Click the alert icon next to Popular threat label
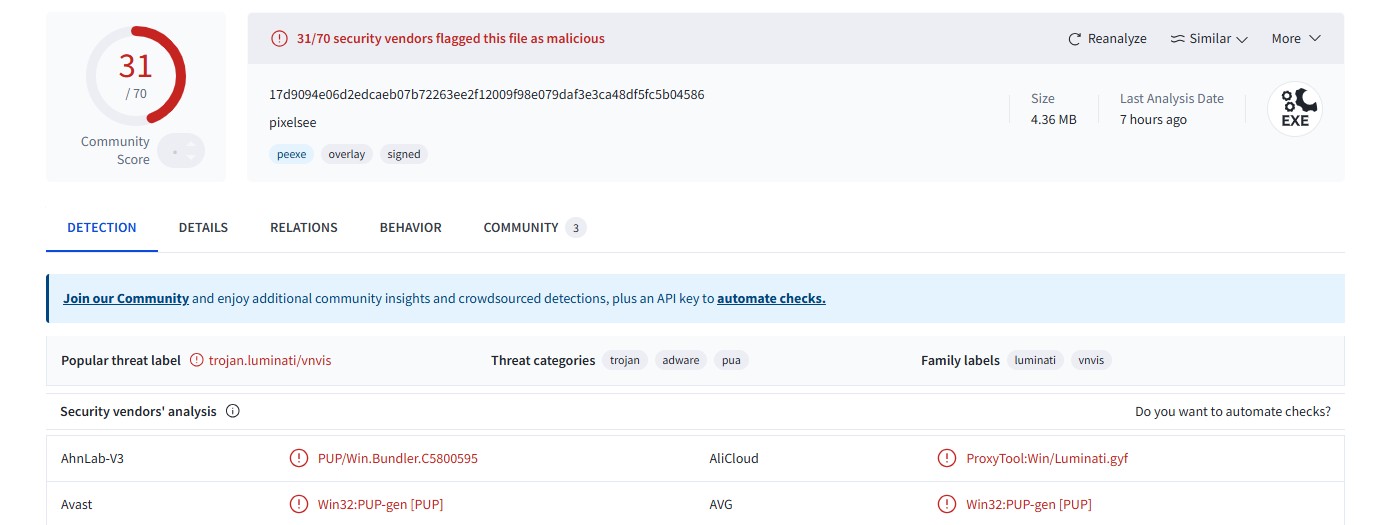The width and height of the screenshot is (1375, 525). click(x=196, y=360)
